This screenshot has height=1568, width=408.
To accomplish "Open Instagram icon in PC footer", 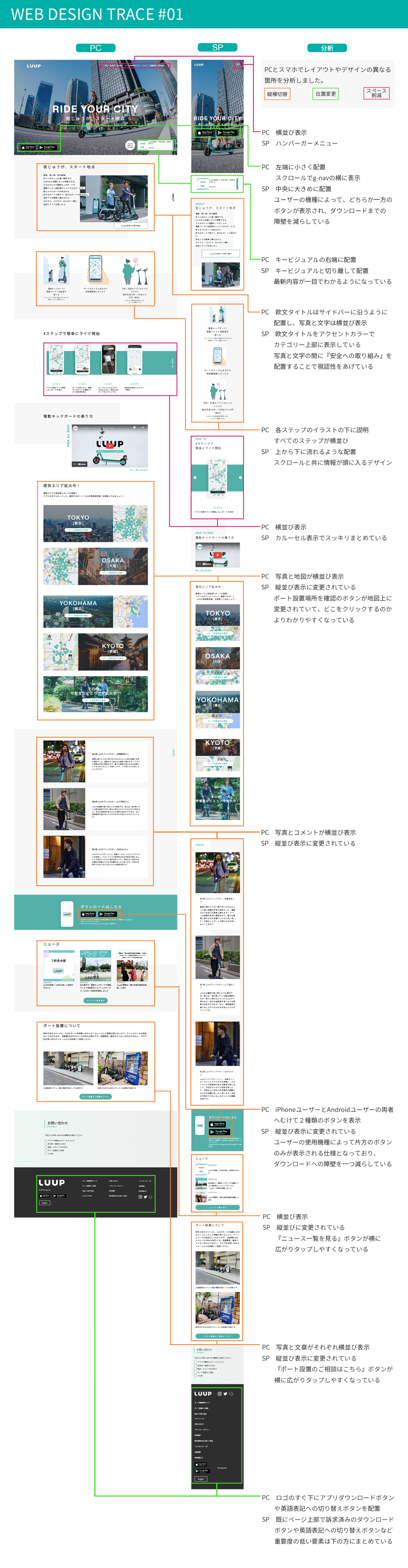I will click(x=140, y=1197).
